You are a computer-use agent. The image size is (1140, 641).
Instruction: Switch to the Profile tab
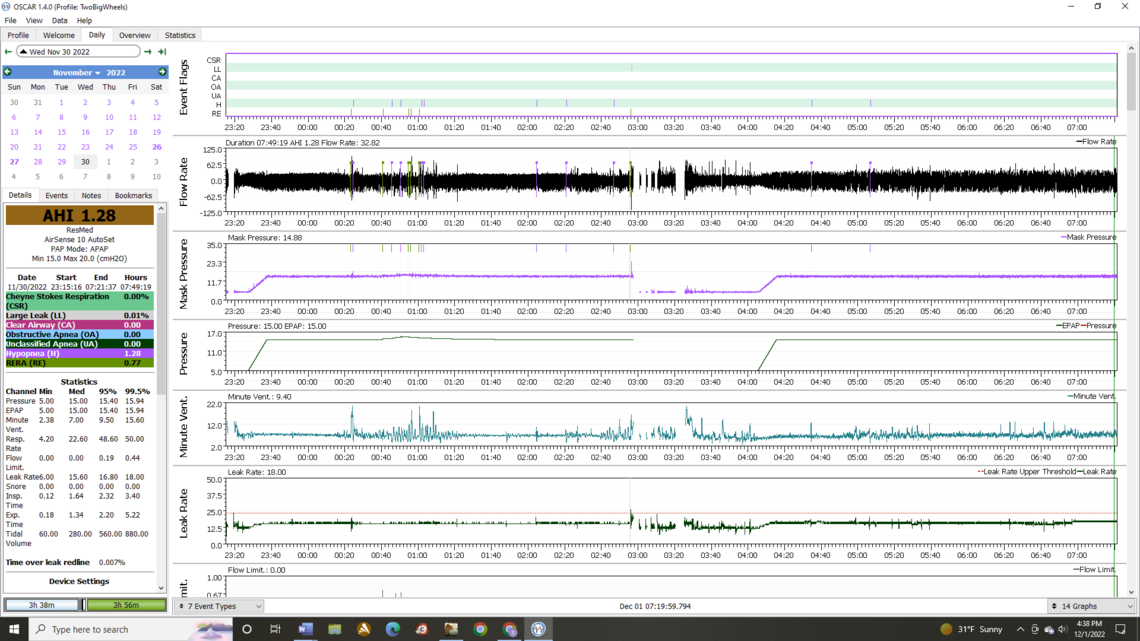pyautogui.click(x=18, y=35)
